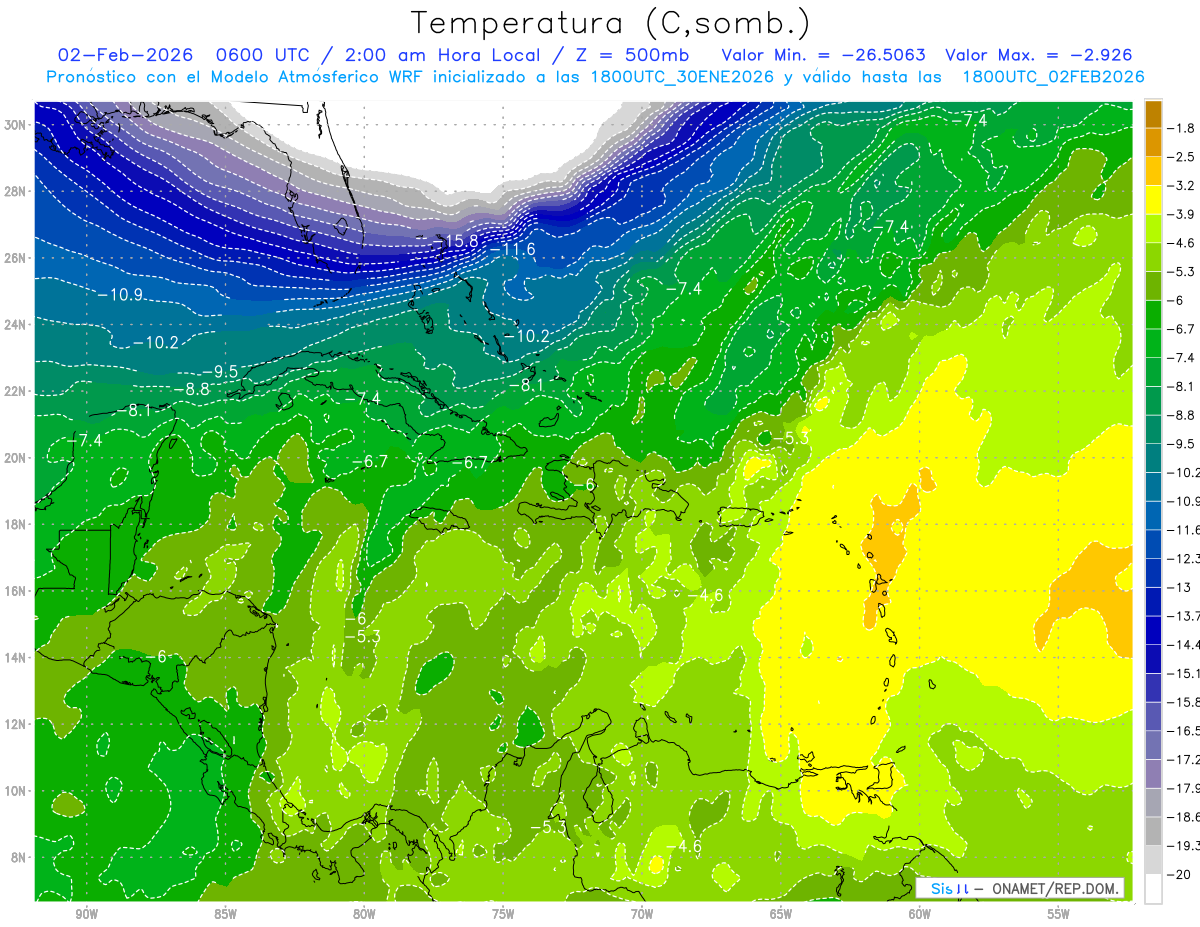
Task: Click the '85W' longitude axis label
Action: point(225,915)
